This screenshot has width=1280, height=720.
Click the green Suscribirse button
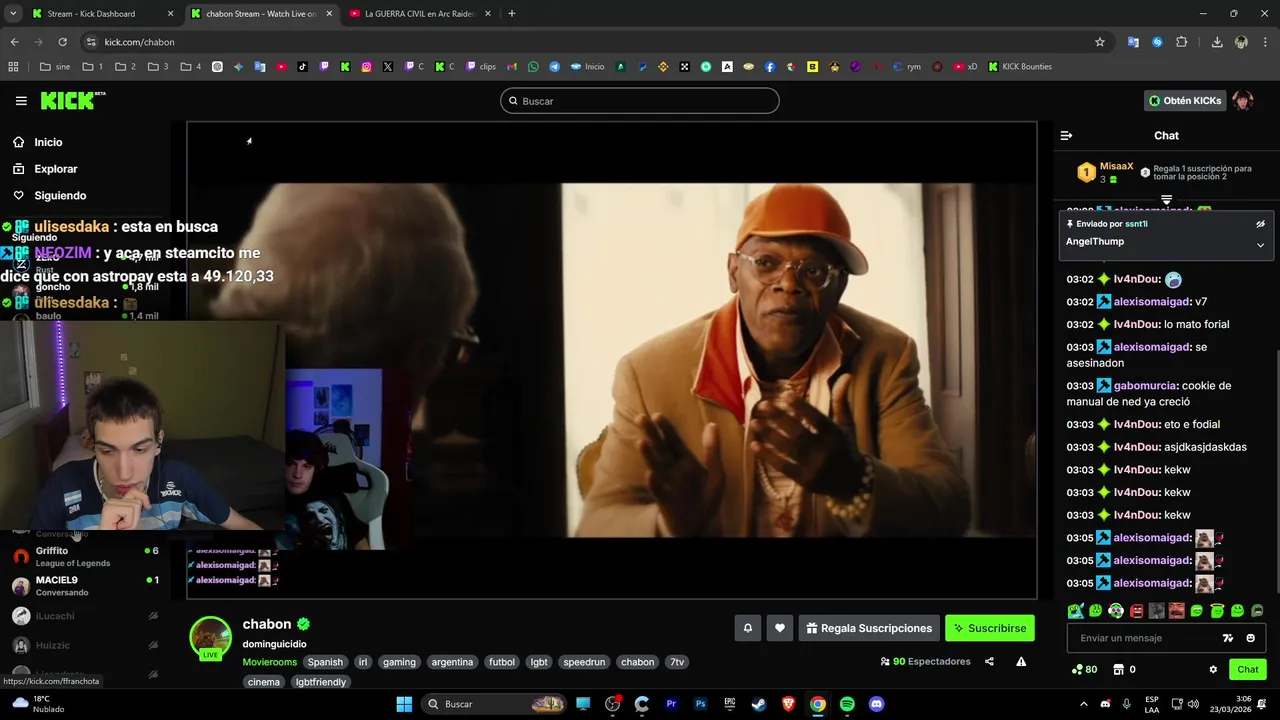click(990, 628)
